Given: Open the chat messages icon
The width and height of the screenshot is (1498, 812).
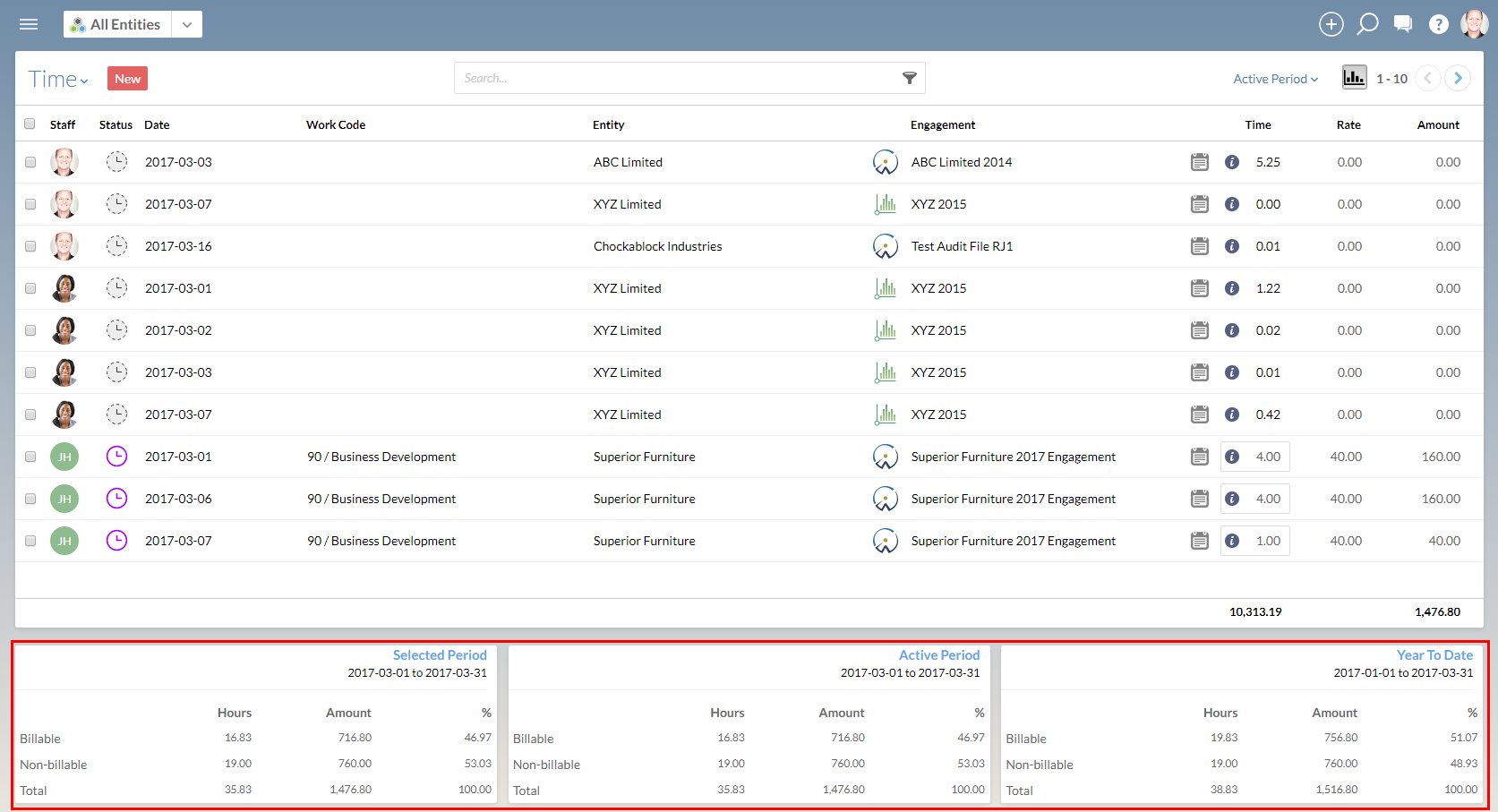Looking at the screenshot, I should (1403, 24).
